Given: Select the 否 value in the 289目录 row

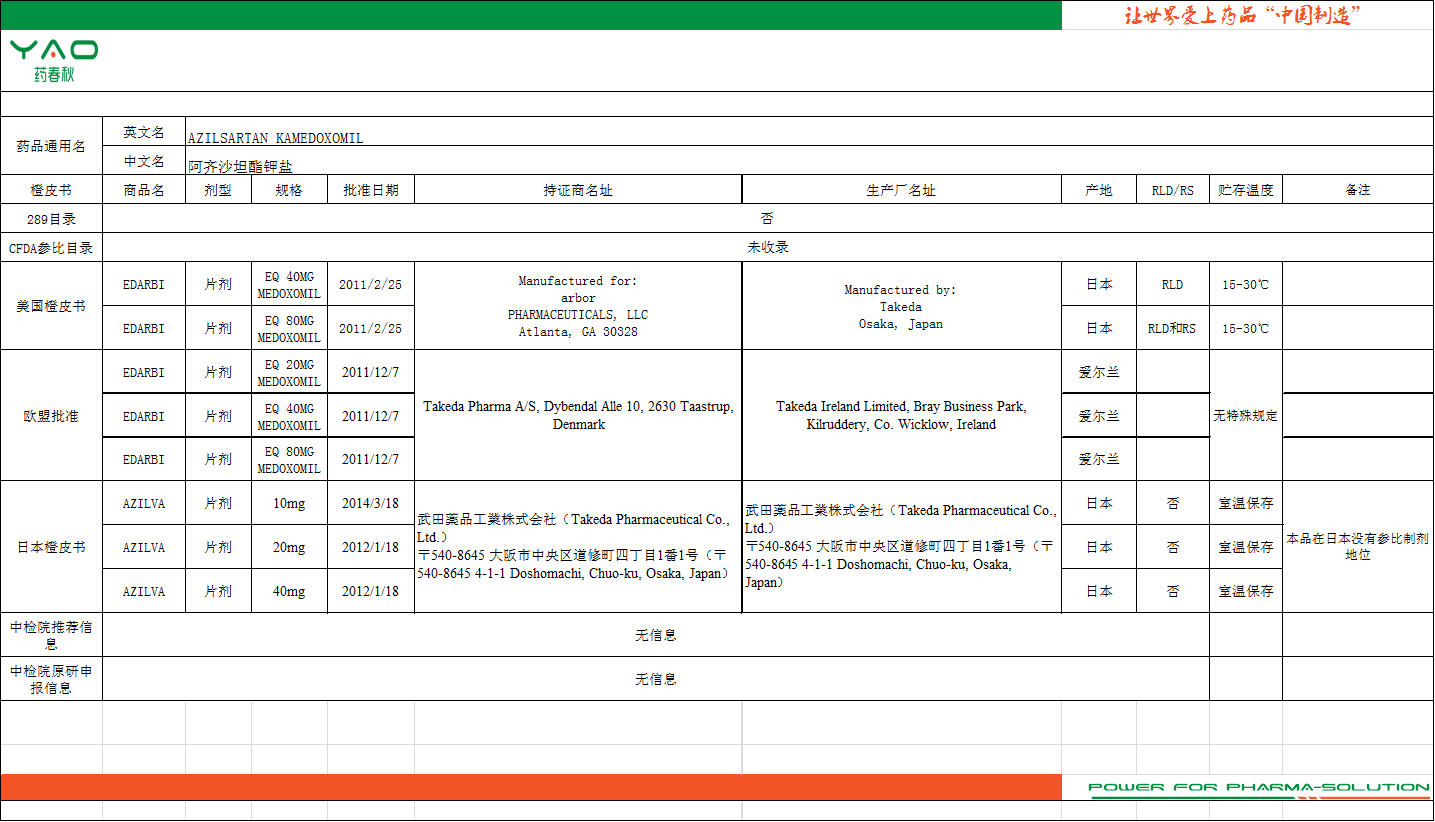Looking at the screenshot, I should click(767, 219).
